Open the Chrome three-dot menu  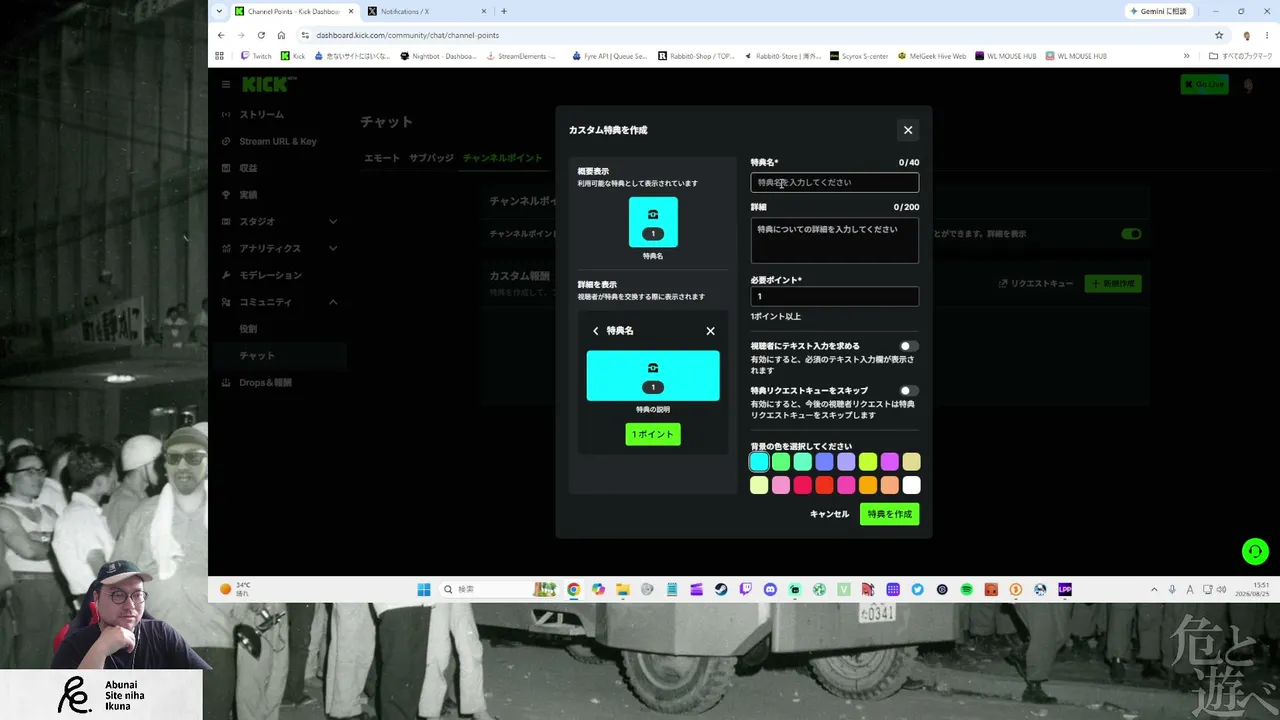click(1267, 35)
